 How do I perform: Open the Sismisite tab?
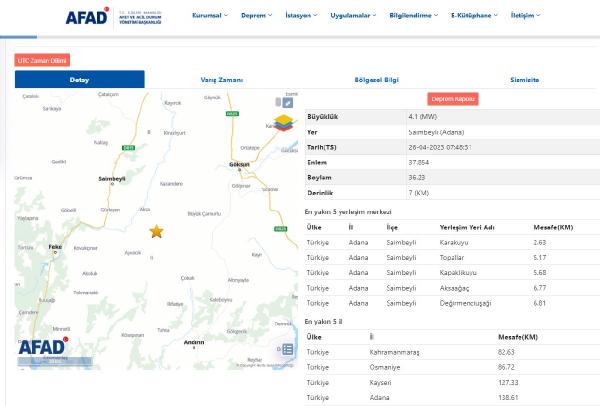click(525, 79)
